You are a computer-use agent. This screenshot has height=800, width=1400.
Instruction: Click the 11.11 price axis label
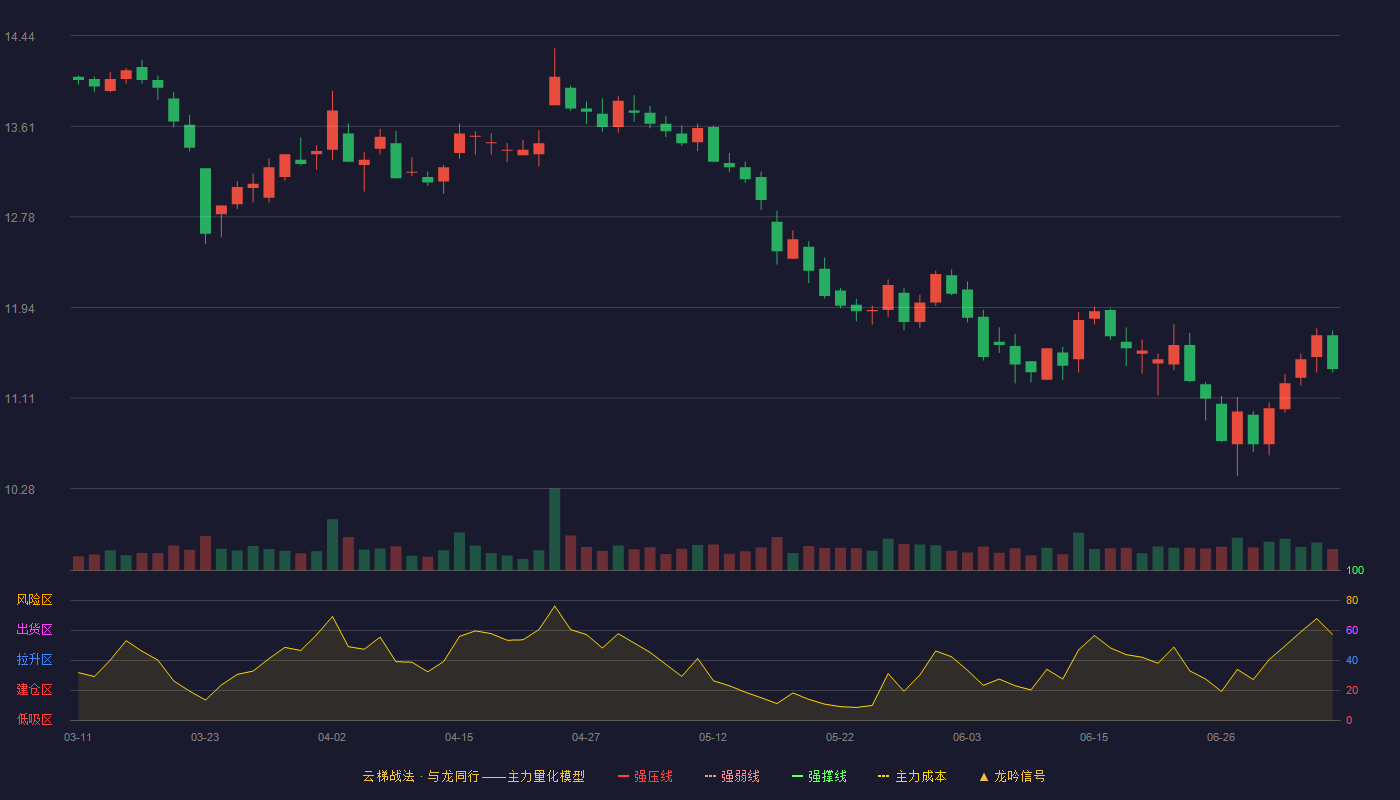tap(19, 399)
